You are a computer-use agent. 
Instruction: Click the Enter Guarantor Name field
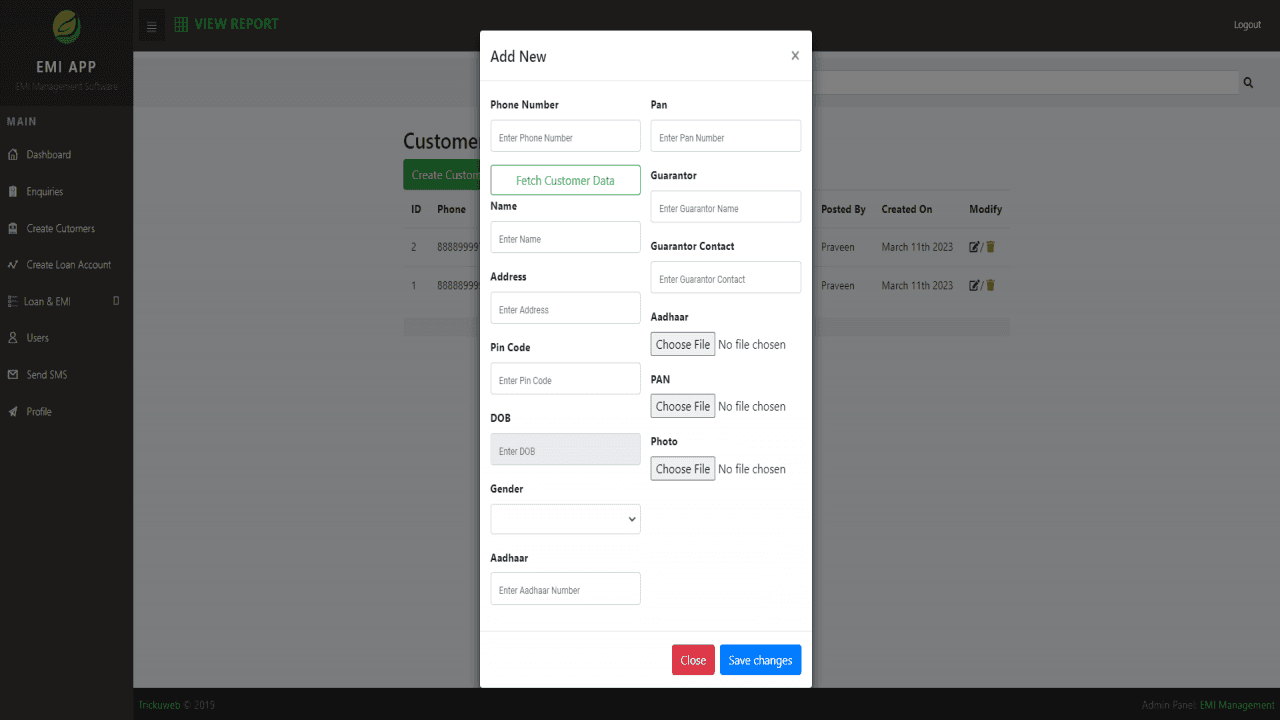coord(726,207)
